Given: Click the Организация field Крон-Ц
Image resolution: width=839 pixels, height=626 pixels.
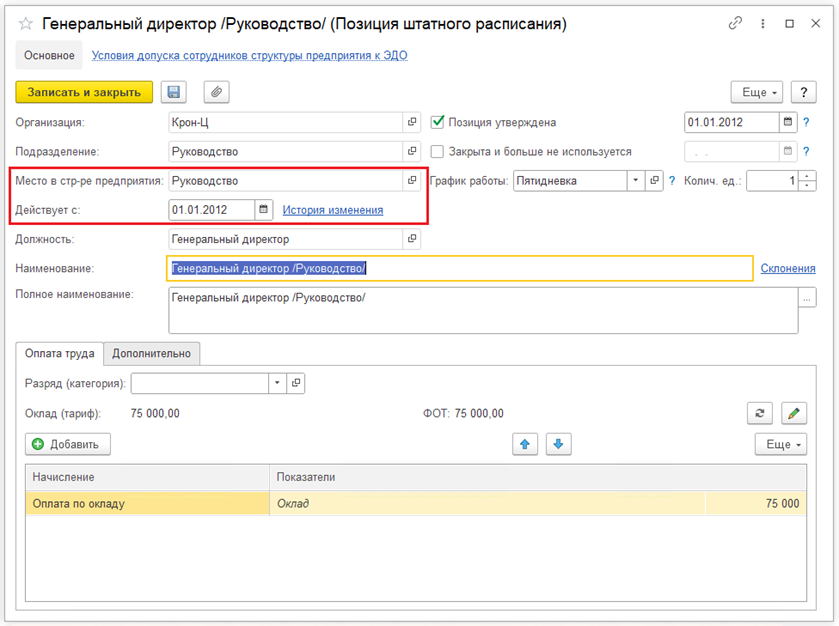Looking at the screenshot, I should [x=286, y=122].
